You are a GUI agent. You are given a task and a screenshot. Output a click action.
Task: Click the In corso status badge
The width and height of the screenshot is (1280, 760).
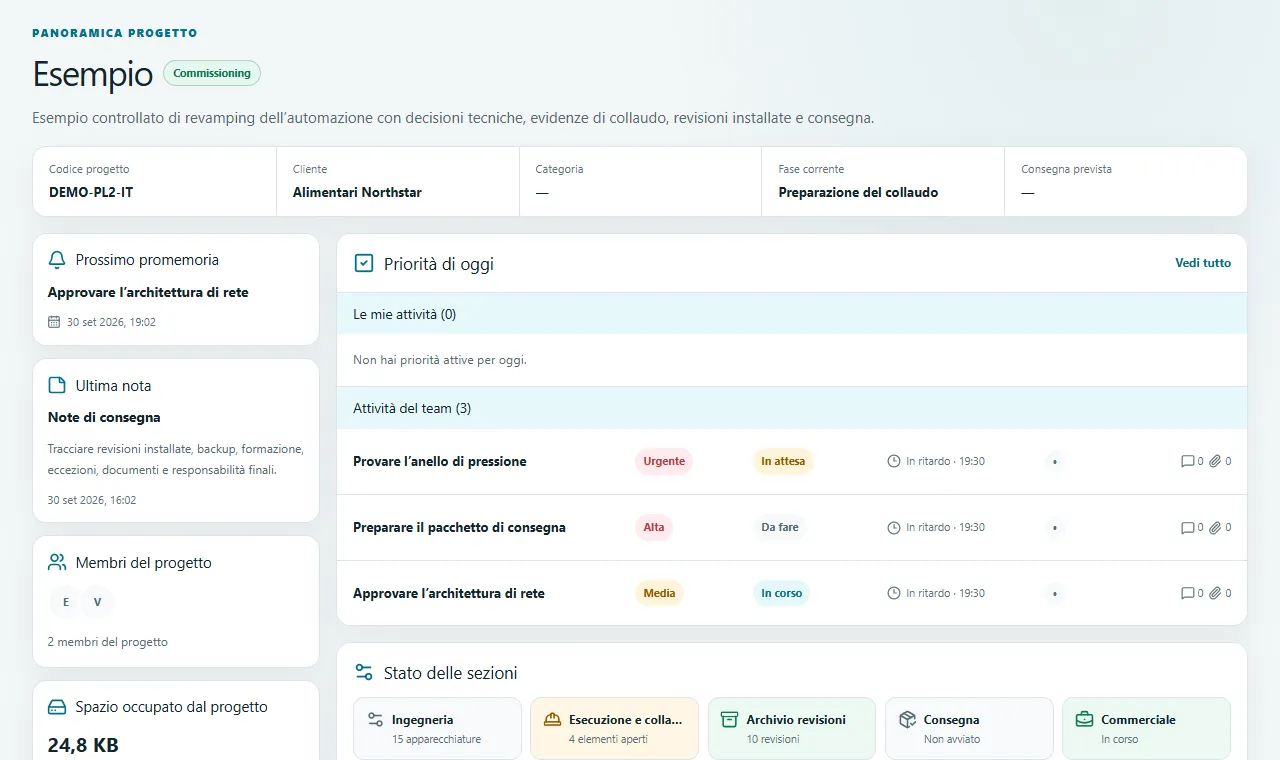pyautogui.click(x=782, y=593)
